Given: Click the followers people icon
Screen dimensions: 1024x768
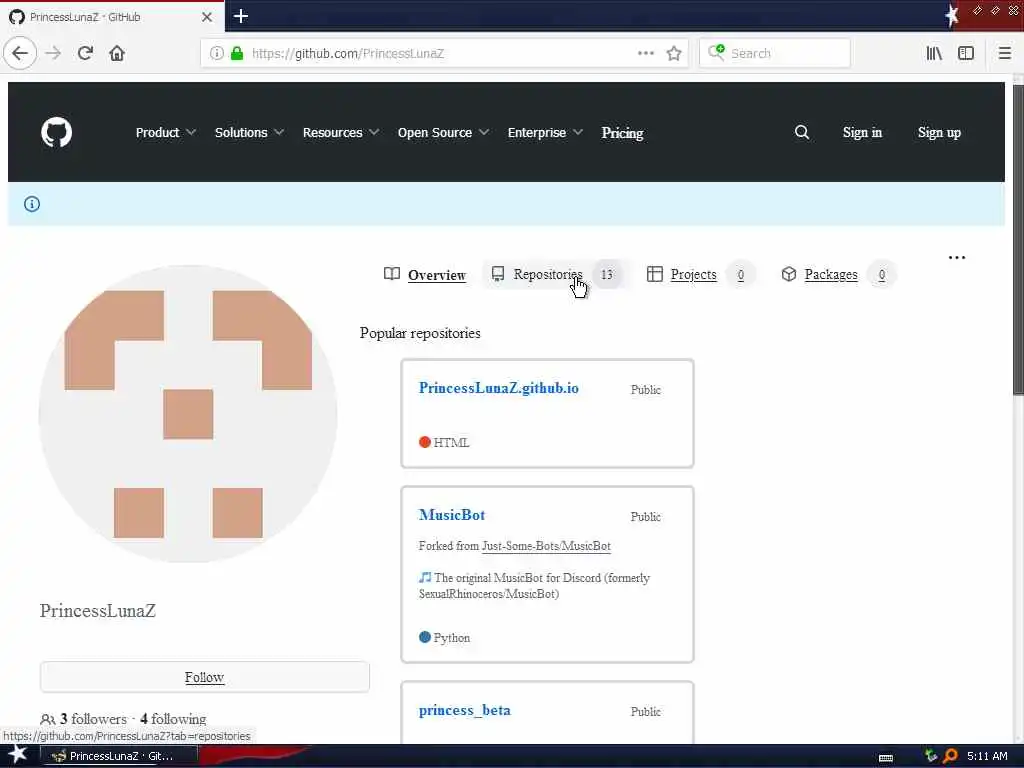Looking at the screenshot, I should (48, 720).
